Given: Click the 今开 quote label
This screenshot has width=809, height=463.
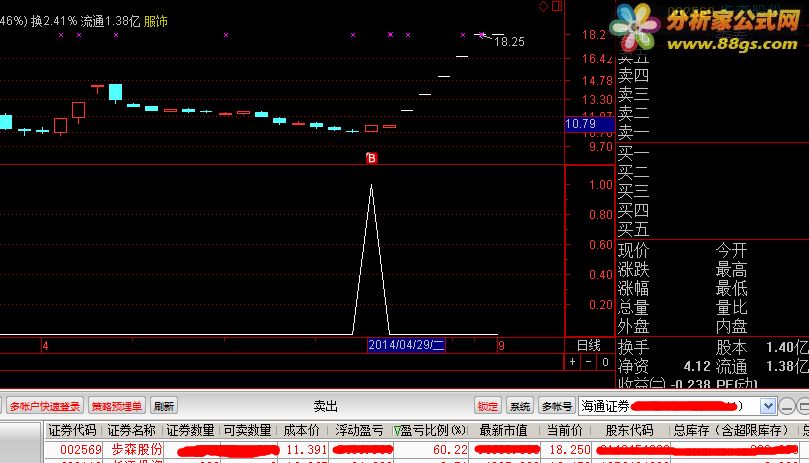Looking at the screenshot, I should [731, 251].
